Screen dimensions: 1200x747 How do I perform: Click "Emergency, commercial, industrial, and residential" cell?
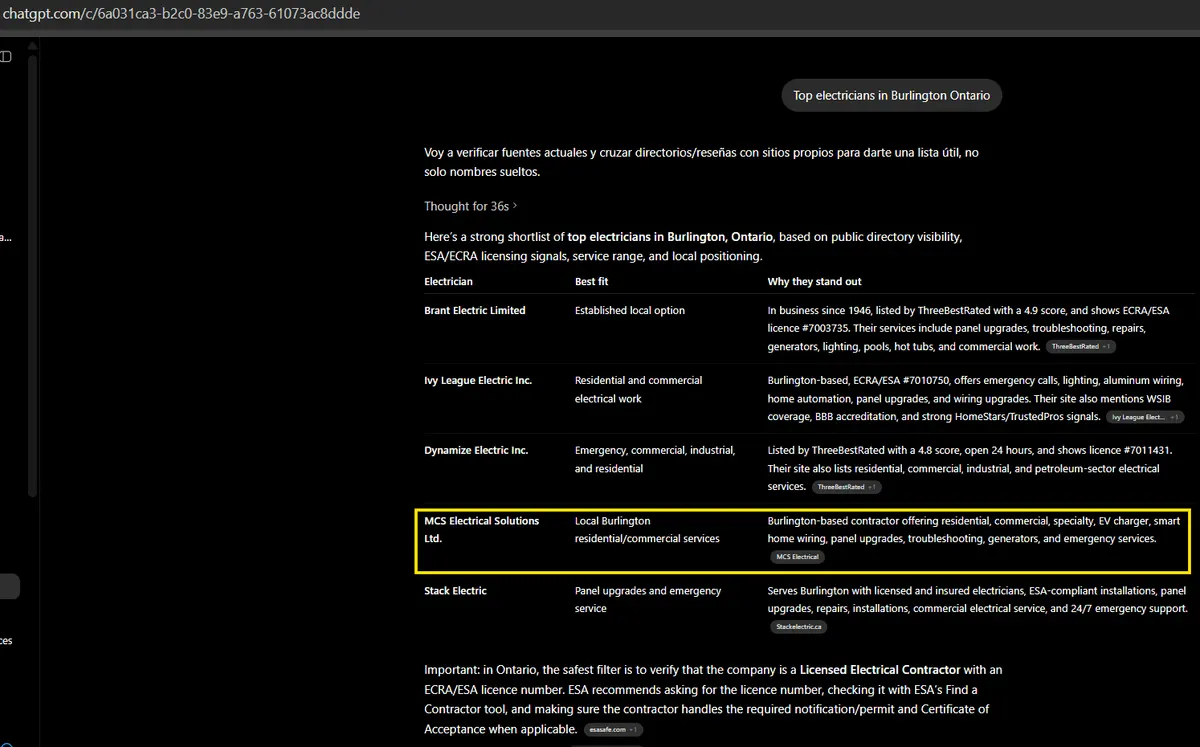point(655,460)
